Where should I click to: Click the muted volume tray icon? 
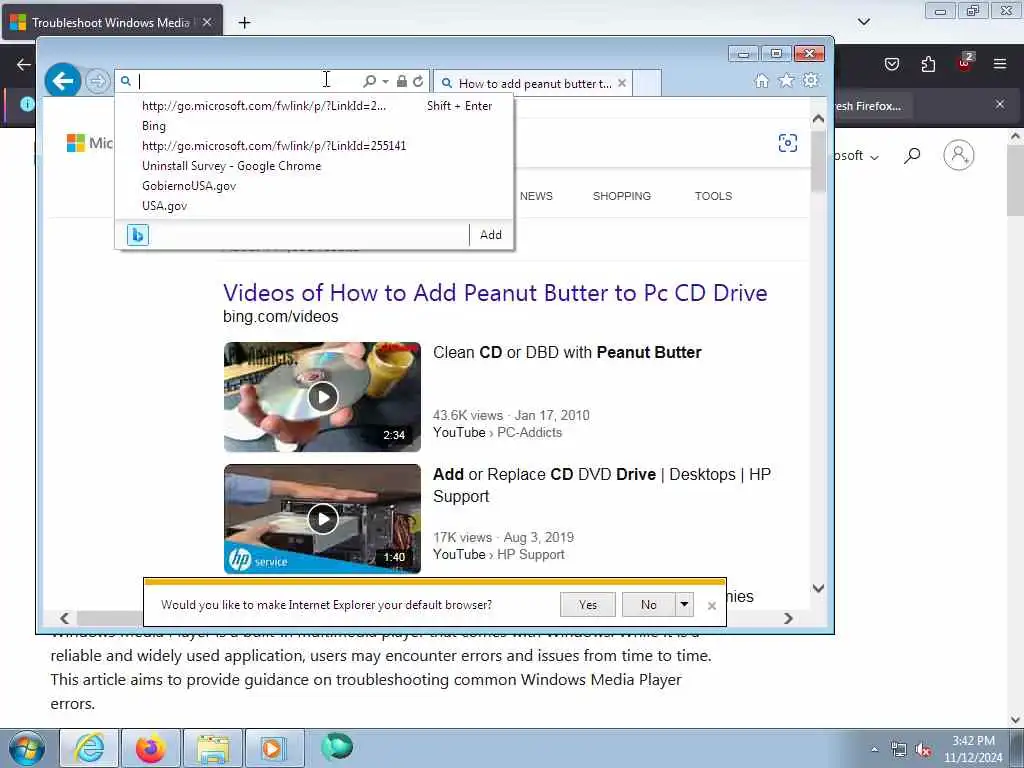923,750
